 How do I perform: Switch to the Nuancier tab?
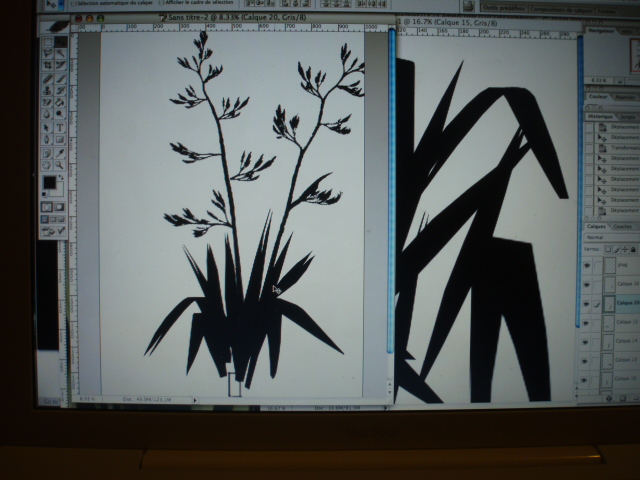625,97
